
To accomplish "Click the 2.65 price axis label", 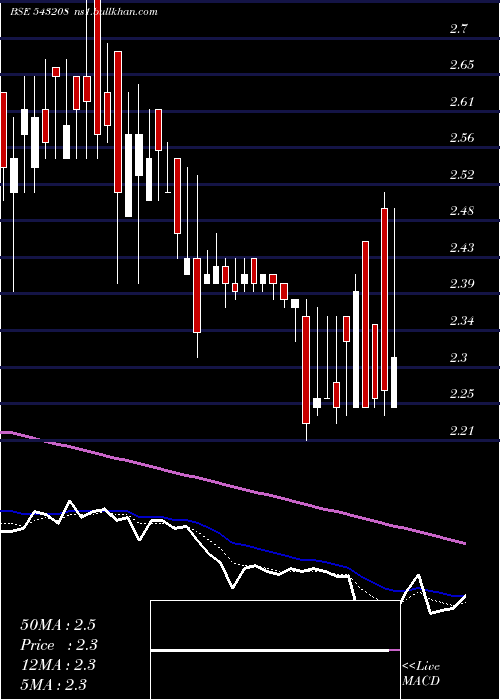I will pos(462,65).
